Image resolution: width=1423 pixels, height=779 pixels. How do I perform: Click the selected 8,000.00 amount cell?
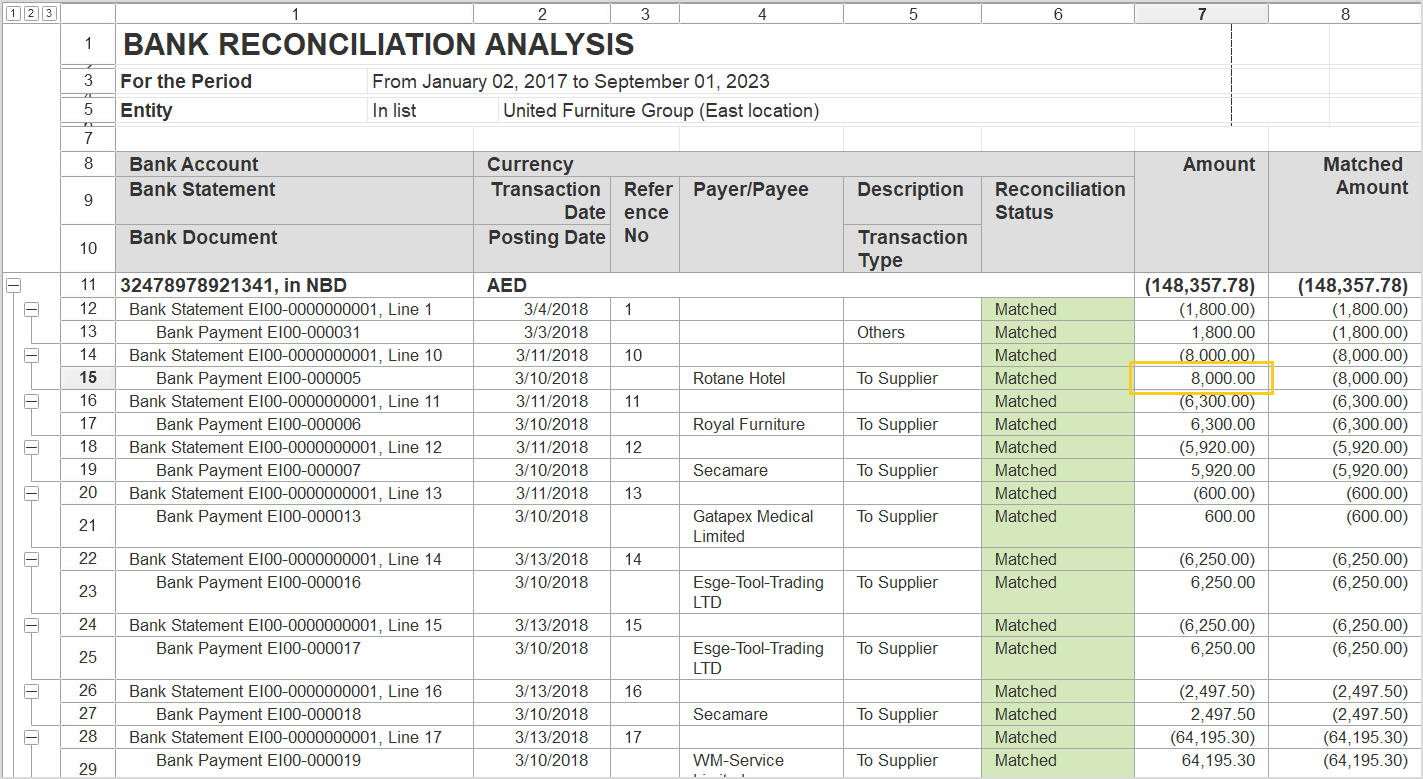tap(1202, 378)
